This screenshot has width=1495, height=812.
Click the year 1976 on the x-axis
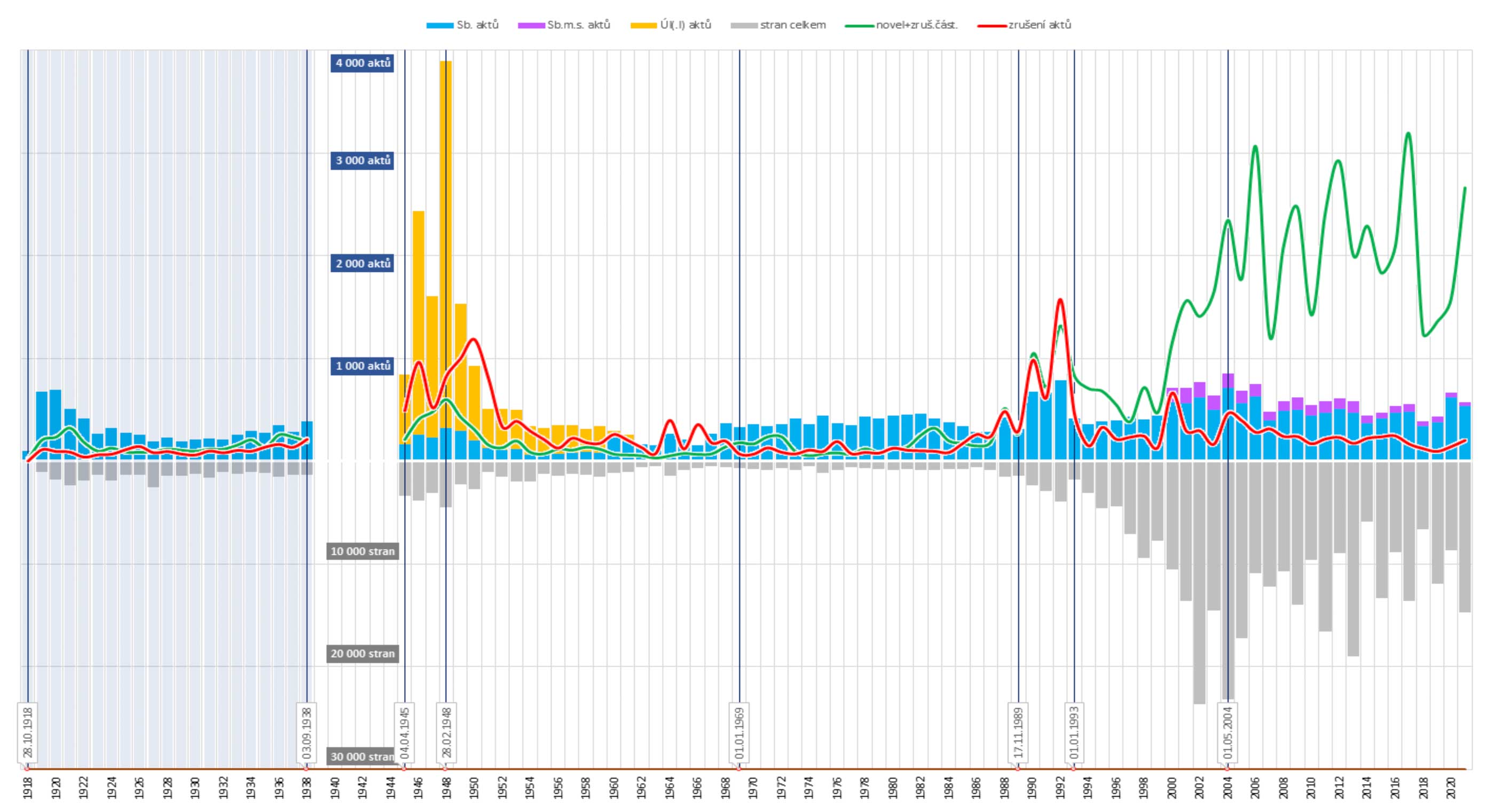point(837,787)
